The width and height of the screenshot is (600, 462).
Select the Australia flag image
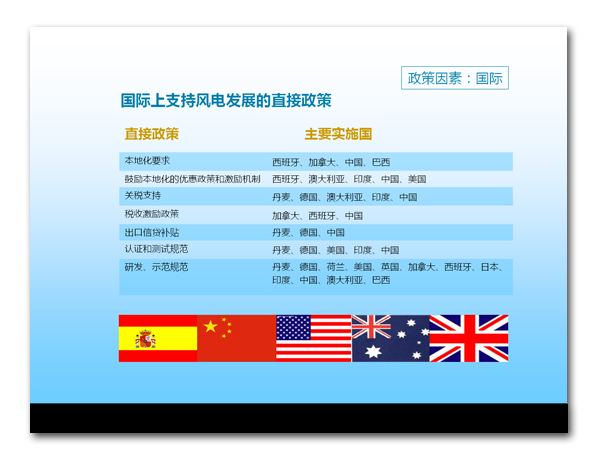(390, 338)
